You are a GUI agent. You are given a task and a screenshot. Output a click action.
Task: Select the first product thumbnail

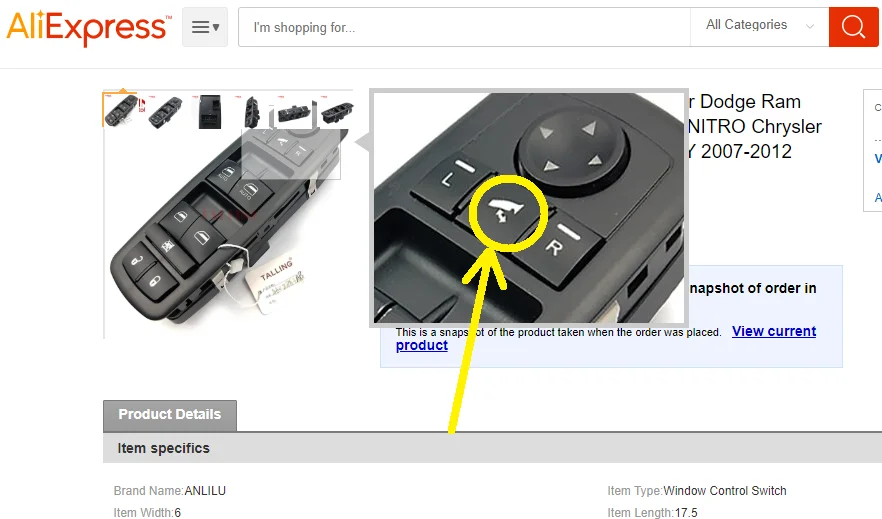coord(119,110)
